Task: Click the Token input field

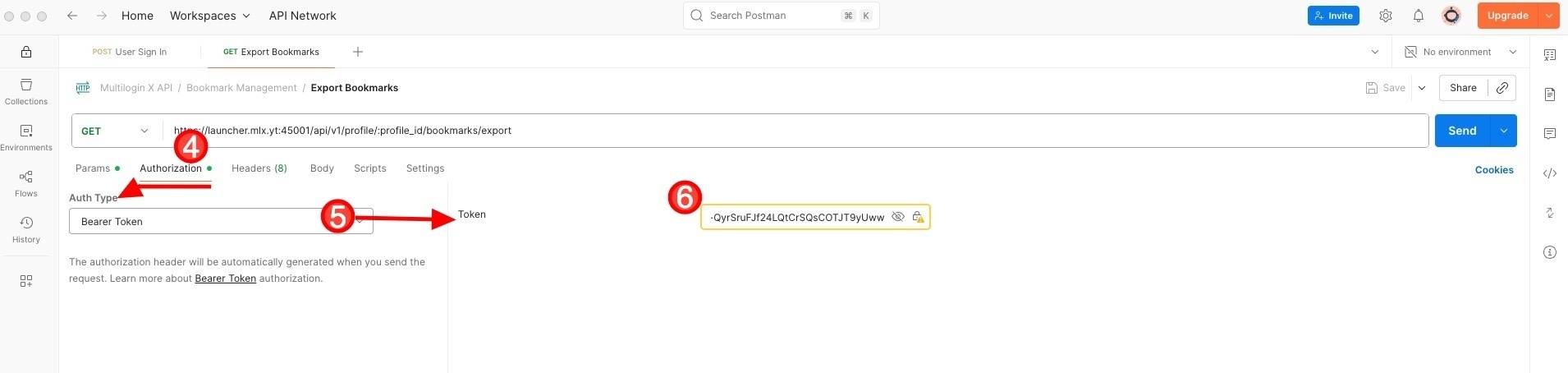Action: click(x=815, y=217)
